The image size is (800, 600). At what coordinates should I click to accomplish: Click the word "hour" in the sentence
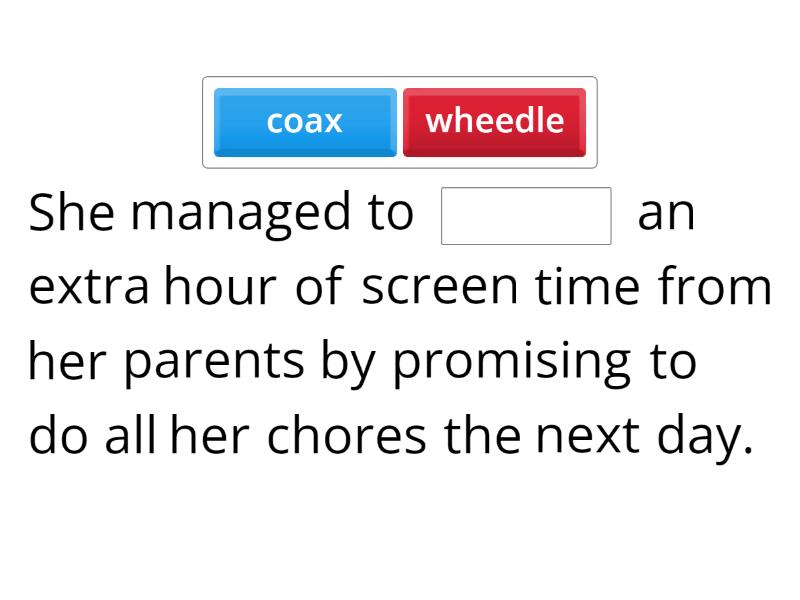(x=220, y=287)
